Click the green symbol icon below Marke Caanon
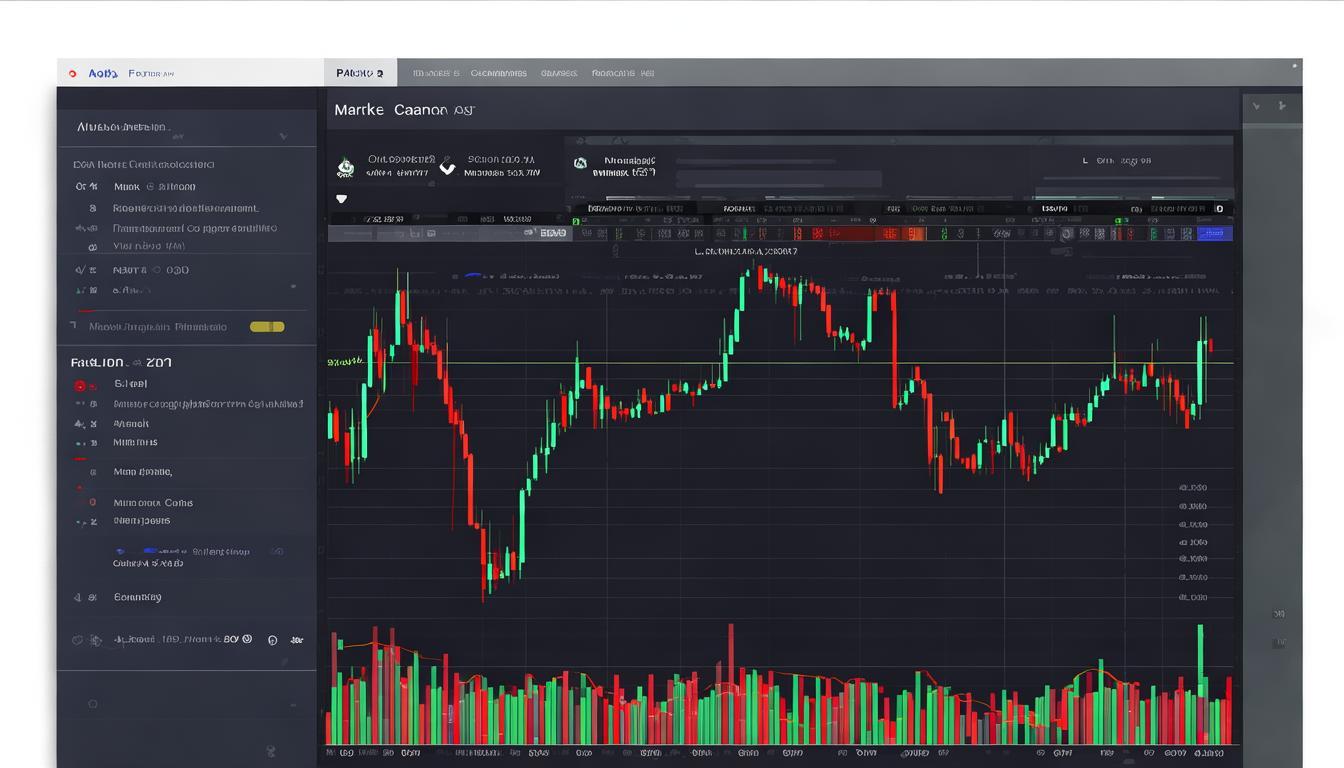The image size is (1344, 768). click(345, 167)
